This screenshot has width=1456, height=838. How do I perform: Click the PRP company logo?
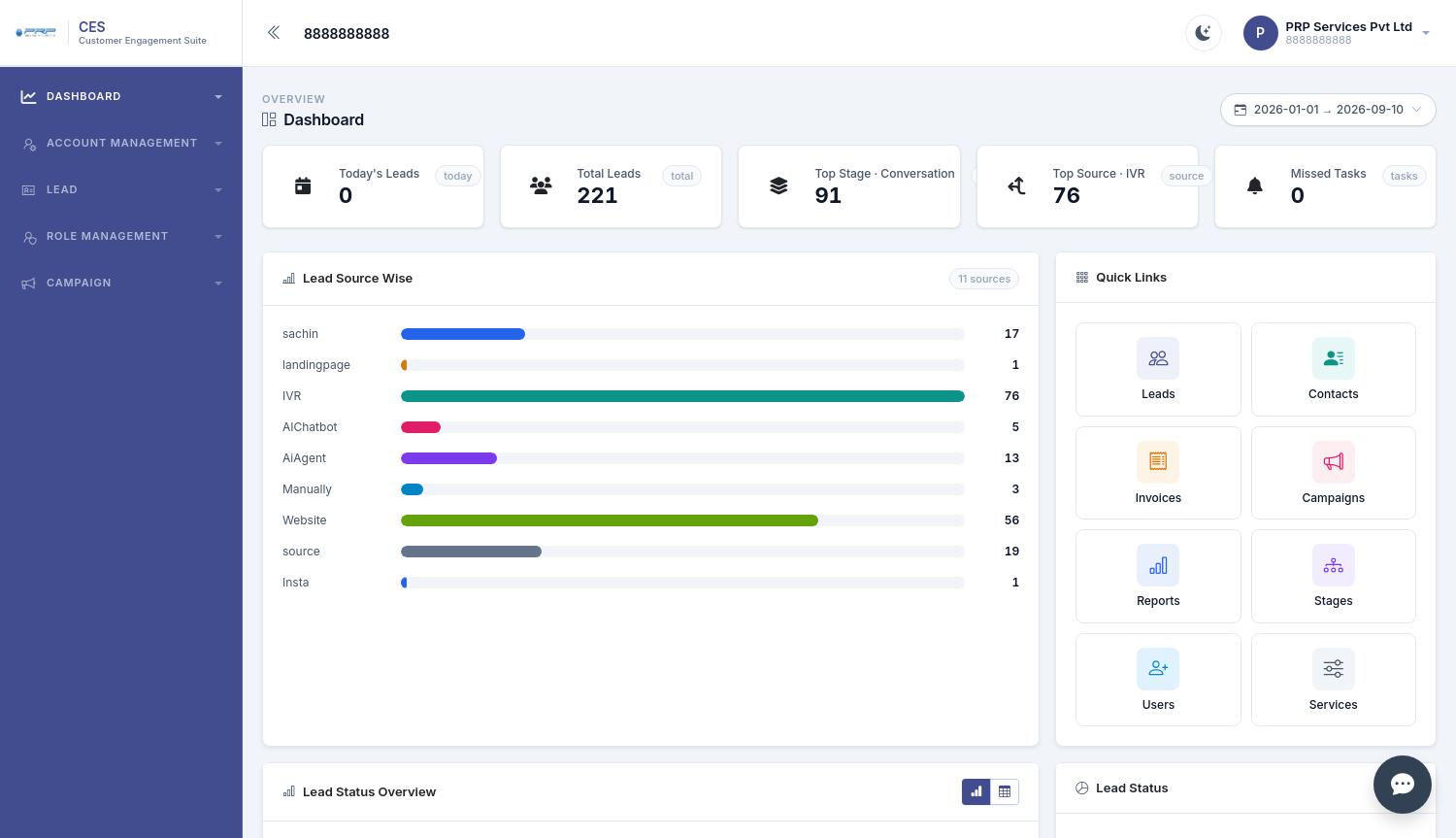(36, 33)
